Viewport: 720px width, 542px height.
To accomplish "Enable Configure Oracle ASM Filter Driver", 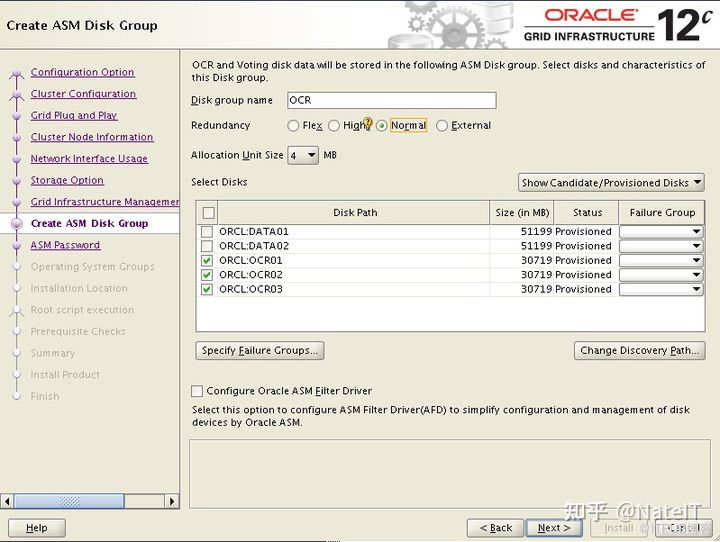I will (x=197, y=391).
